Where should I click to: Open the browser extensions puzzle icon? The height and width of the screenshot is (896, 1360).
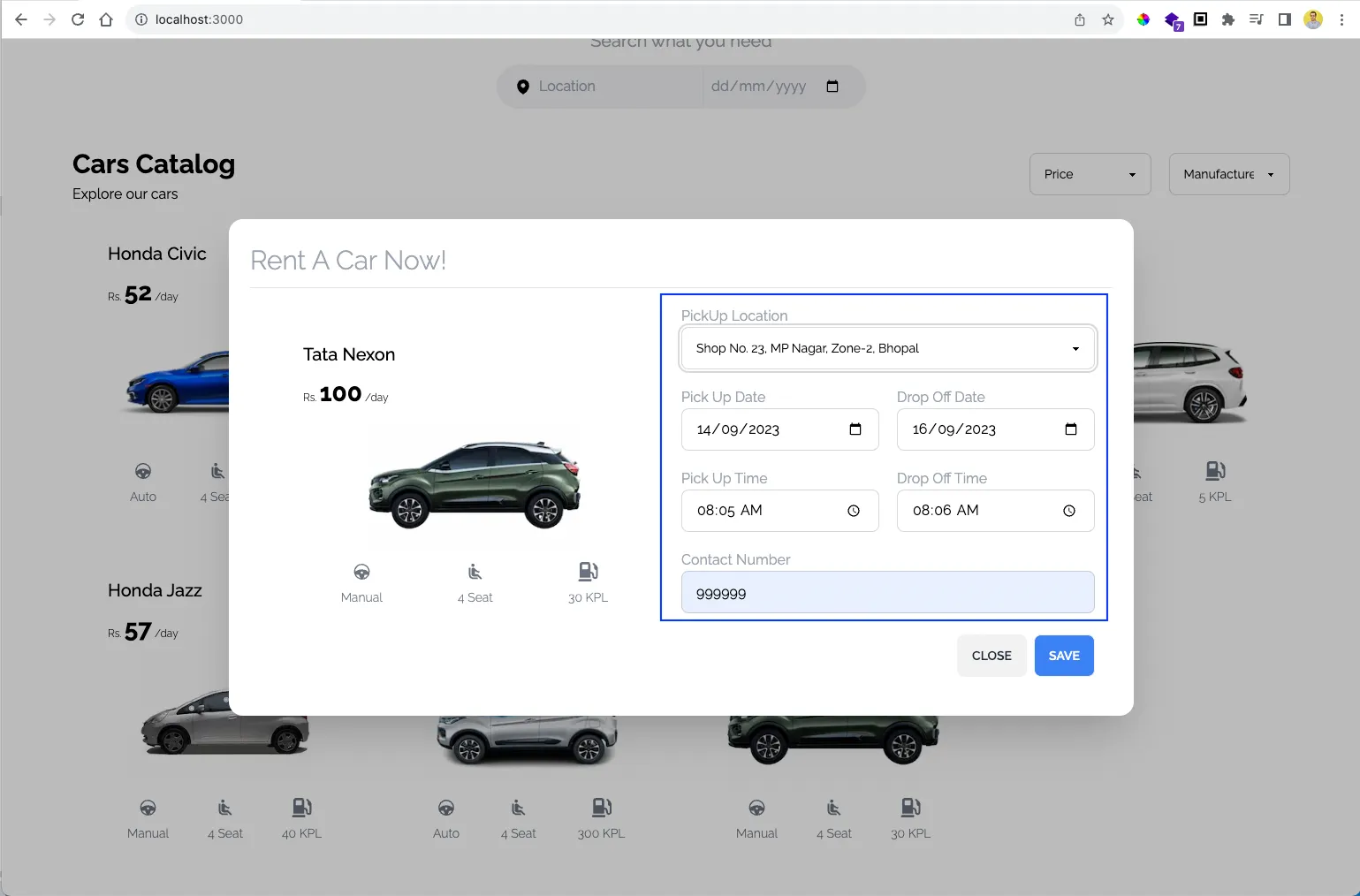tap(1228, 19)
